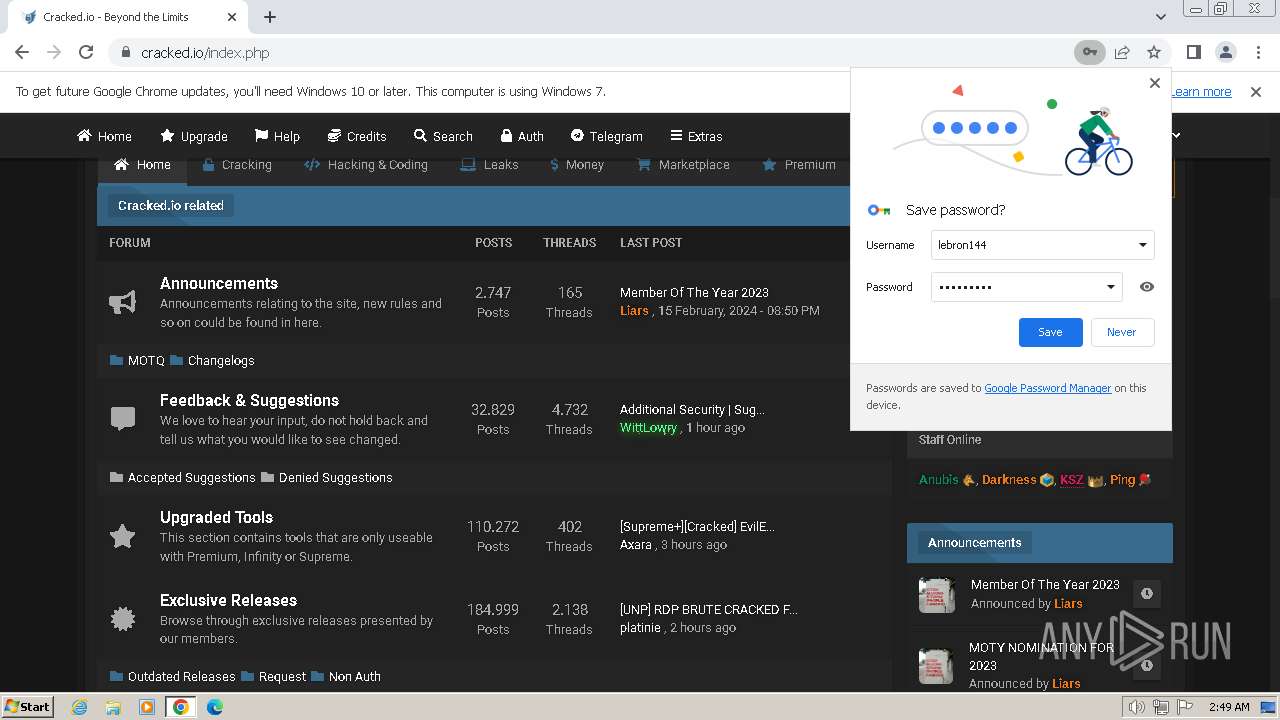Open Home in top navigation bar

click(x=104, y=136)
